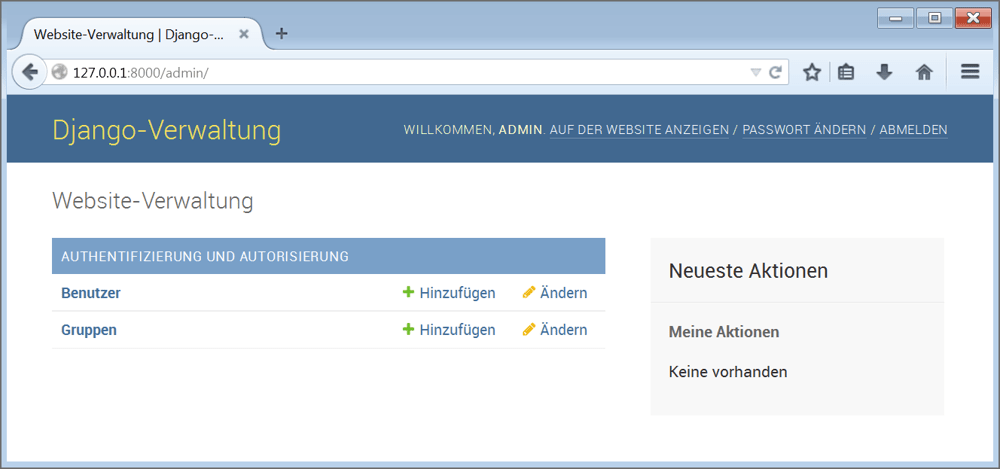The height and width of the screenshot is (469, 1000).
Task: Open the URL history dropdown arrow
Action: click(x=756, y=72)
